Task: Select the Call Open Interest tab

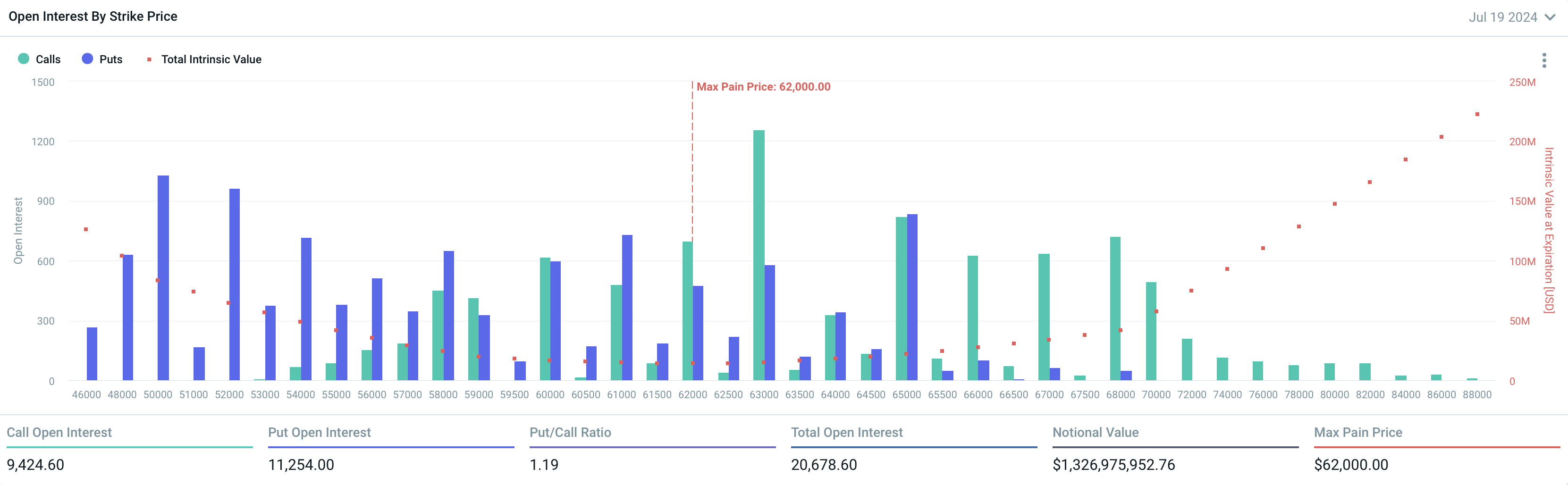Action: click(x=59, y=432)
